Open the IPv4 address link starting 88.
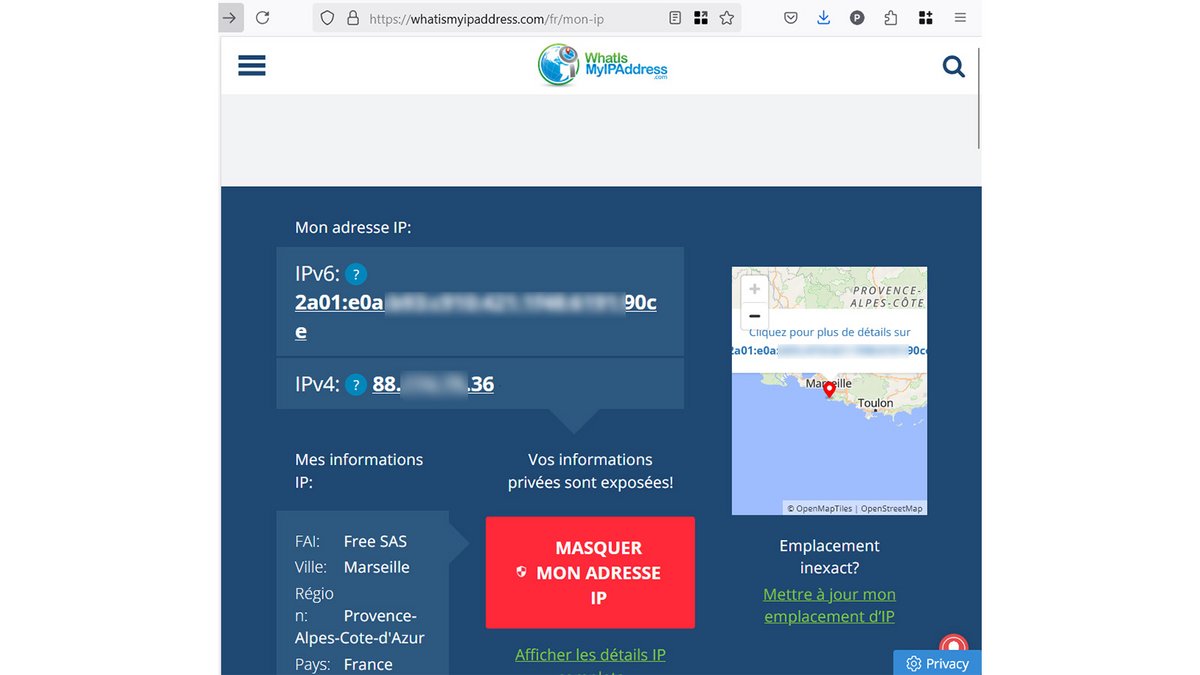Image resolution: width=1200 pixels, height=675 pixels. click(x=433, y=384)
